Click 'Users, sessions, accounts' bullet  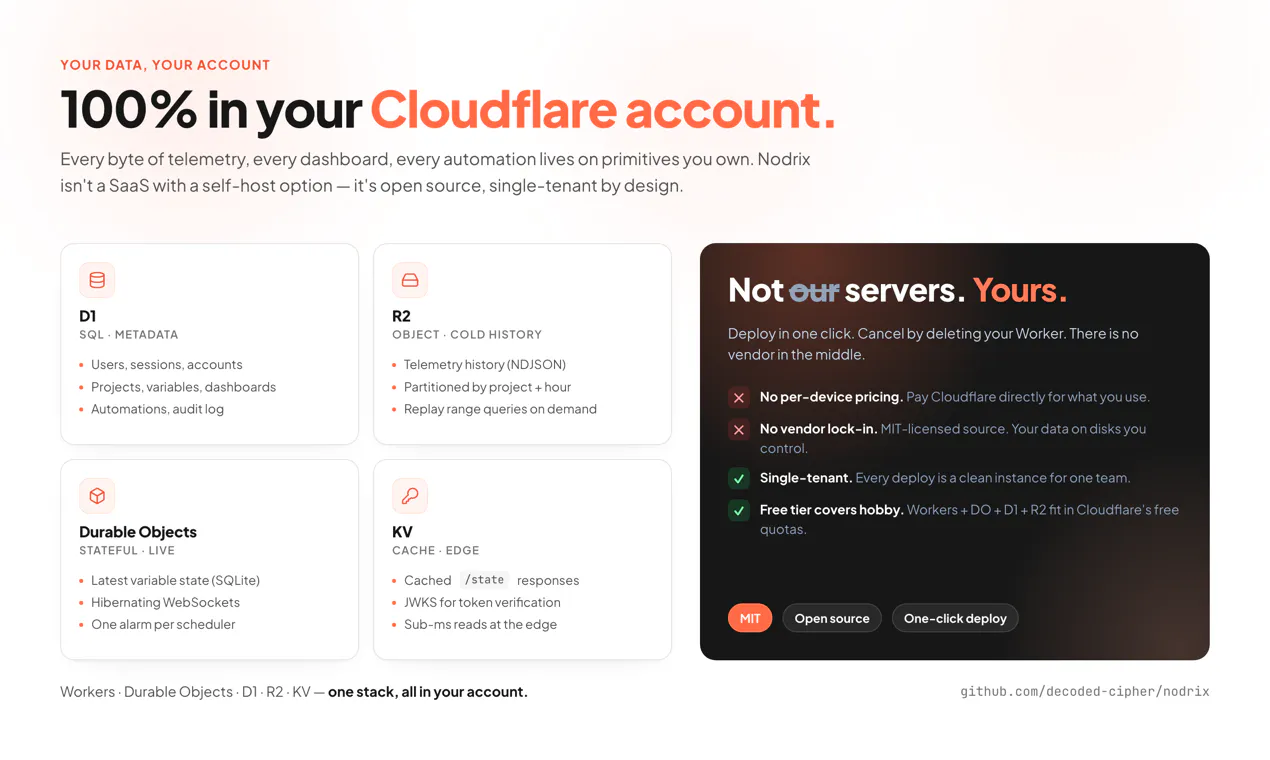[166, 365]
